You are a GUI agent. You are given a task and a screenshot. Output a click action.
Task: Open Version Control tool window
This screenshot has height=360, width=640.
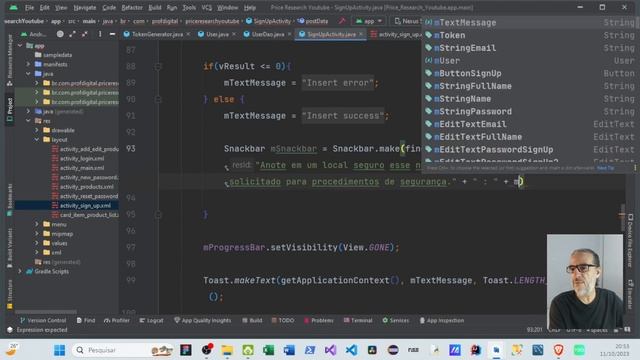point(43,320)
